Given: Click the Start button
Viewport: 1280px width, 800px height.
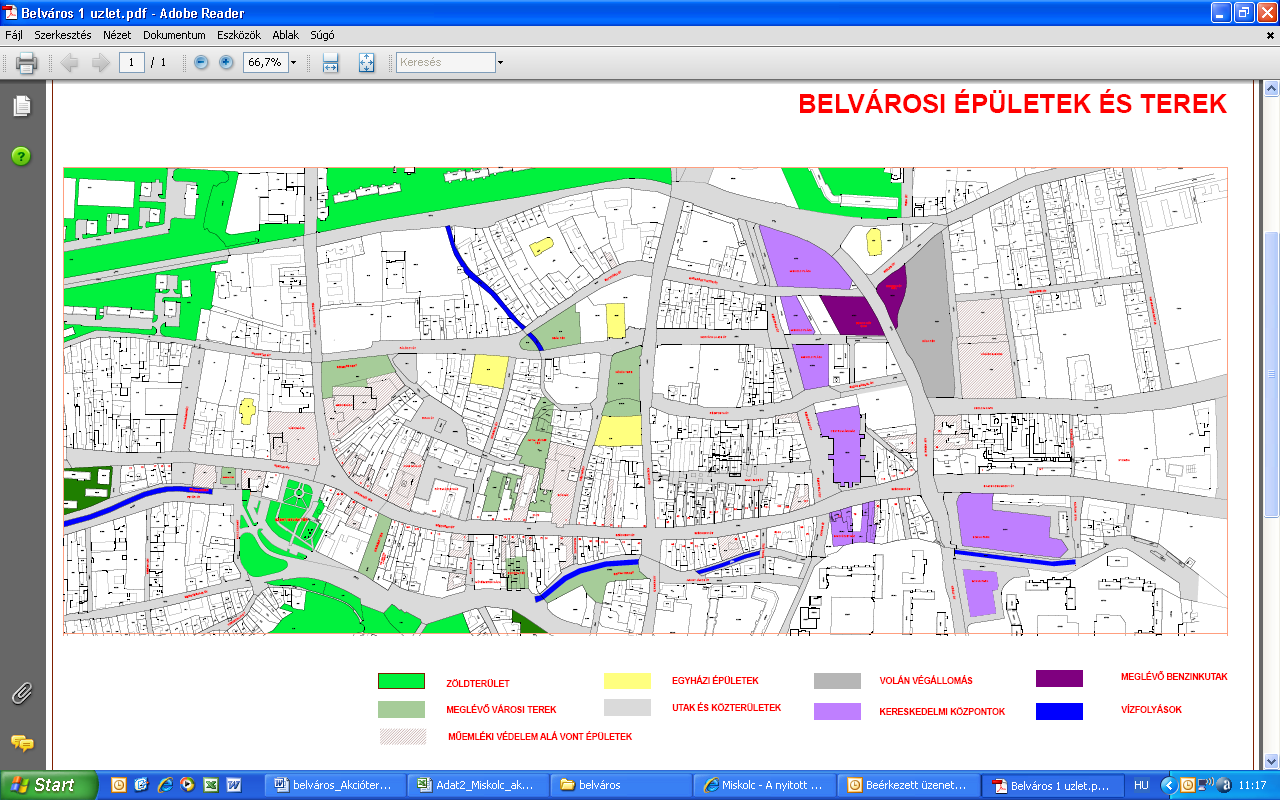Looking at the screenshot, I should point(49,785).
